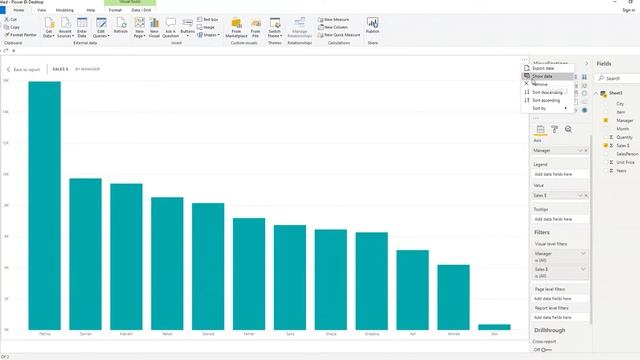This screenshot has height=360, width=640.
Task: Click Manage Relationships
Action: point(300,28)
